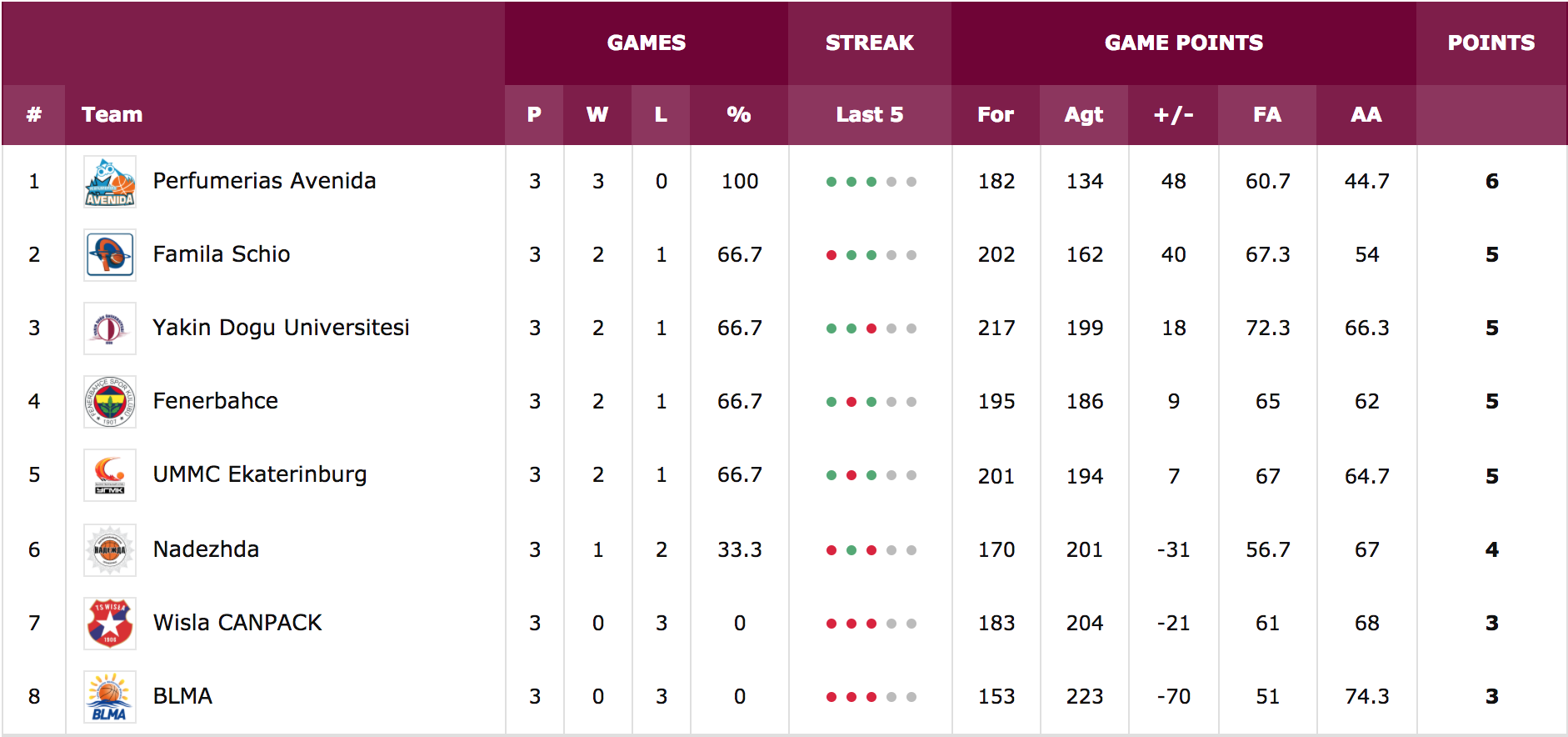Select the Fenerbahce club crest
The height and width of the screenshot is (737, 1568).
(110, 402)
